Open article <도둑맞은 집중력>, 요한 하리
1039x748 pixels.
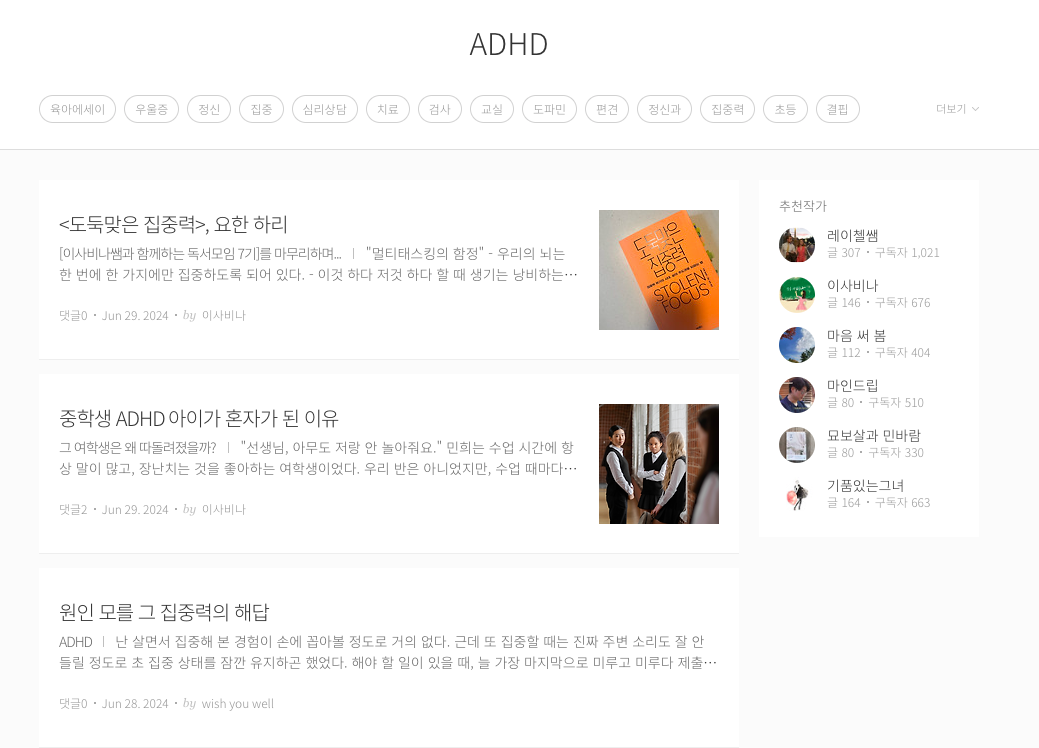point(174,225)
